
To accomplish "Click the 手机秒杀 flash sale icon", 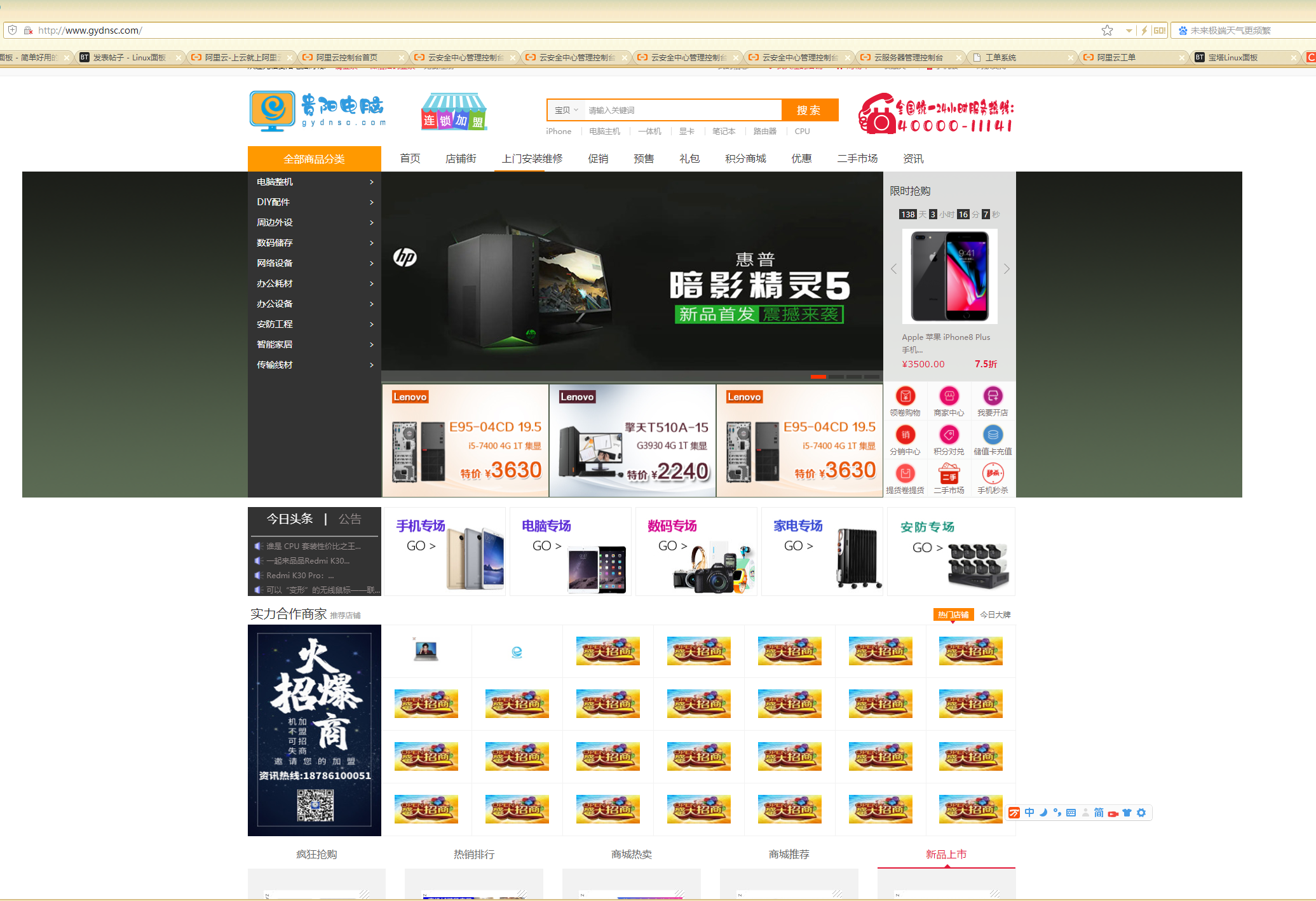I will (x=993, y=474).
